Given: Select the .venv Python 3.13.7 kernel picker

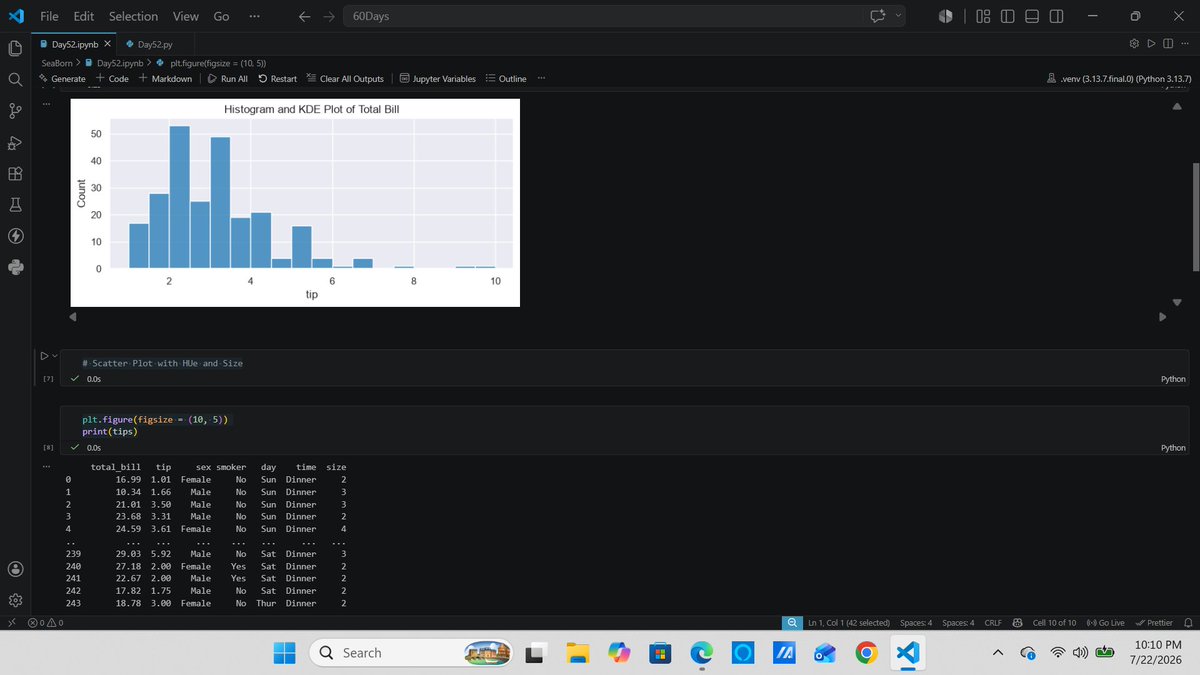Looking at the screenshot, I should (x=1118, y=78).
